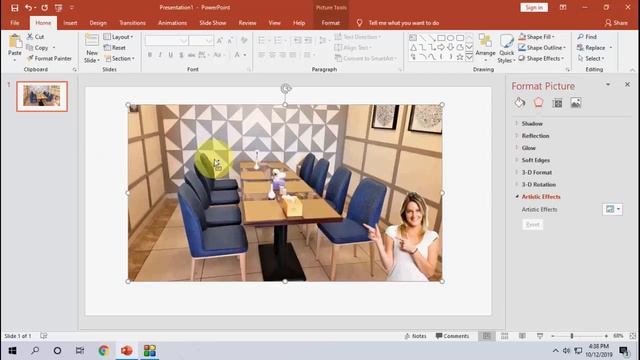The height and width of the screenshot is (360, 640).
Task: Open Effects pentagon tab in Format Picture
Action: (538, 103)
